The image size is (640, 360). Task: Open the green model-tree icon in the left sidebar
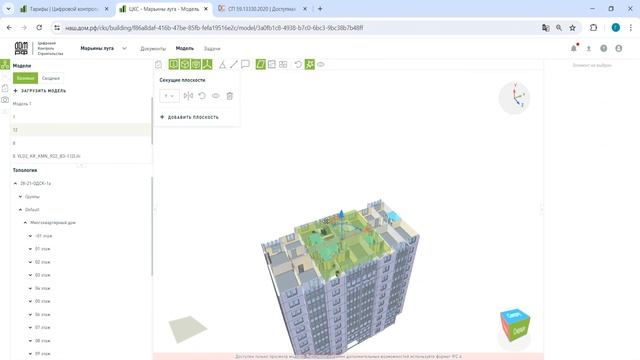(5, 64)
